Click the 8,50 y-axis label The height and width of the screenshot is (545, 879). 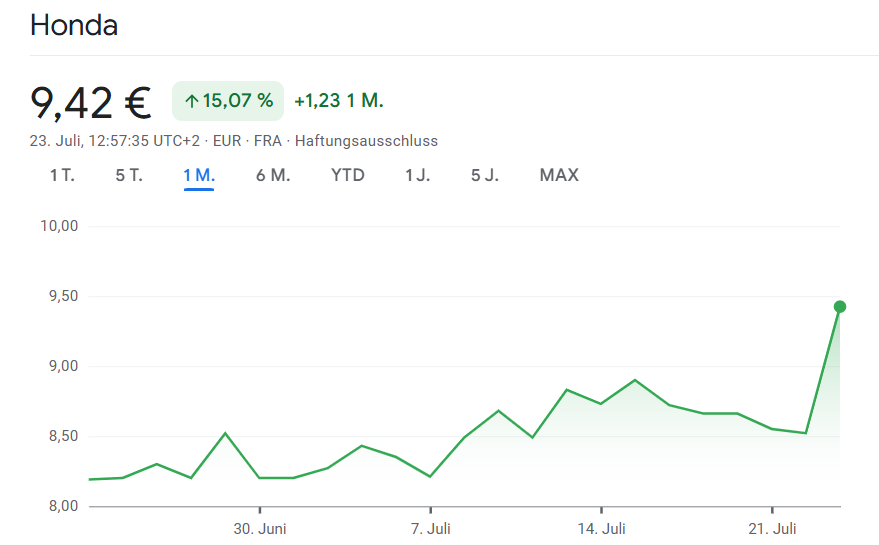(x=63, y=436)
